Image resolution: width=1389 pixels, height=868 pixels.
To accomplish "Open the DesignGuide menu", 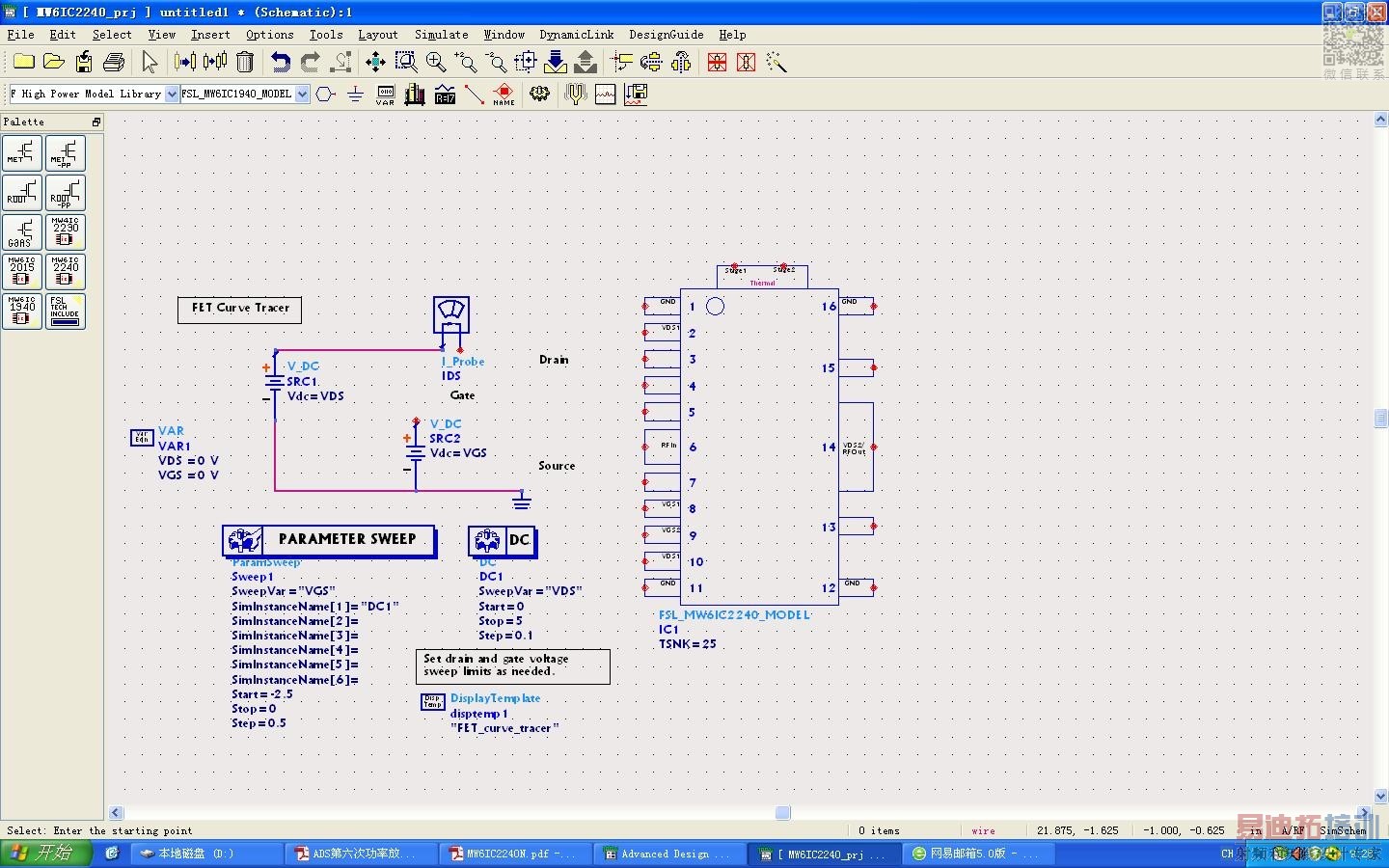I will (x=666, y=35).
